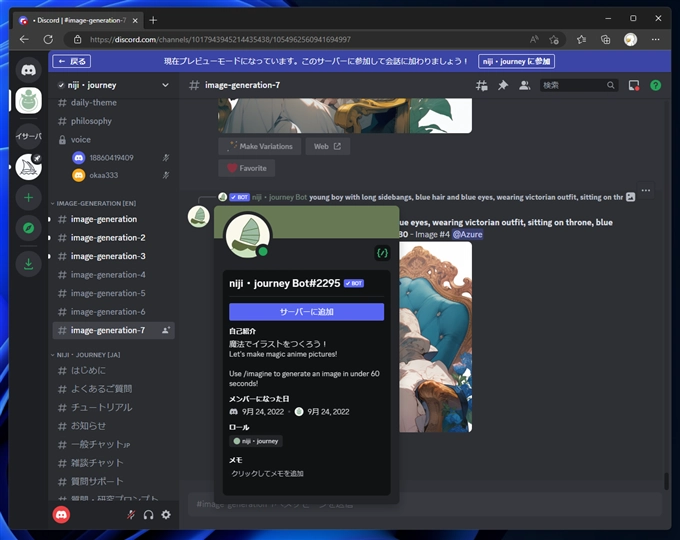This screenshot has height=540, width=680.
Task: Open image-generation-2 channel
Action: coord(114,238)
